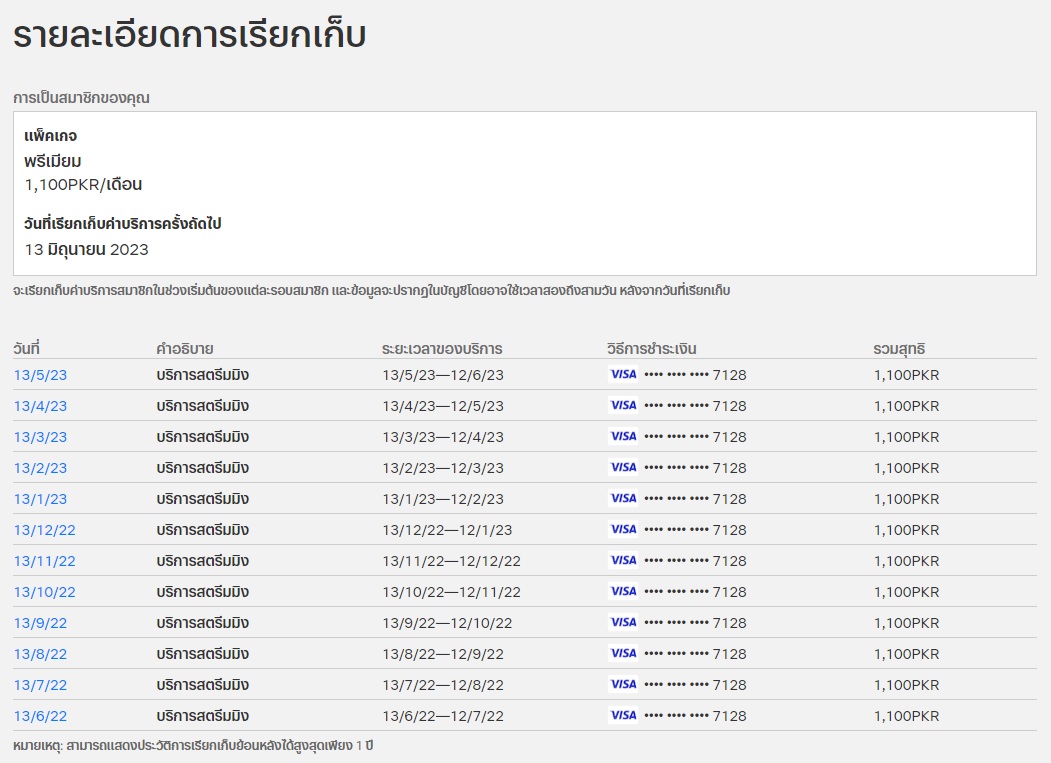Click Visa logo in 13/11/22 row

pos(623,560)
